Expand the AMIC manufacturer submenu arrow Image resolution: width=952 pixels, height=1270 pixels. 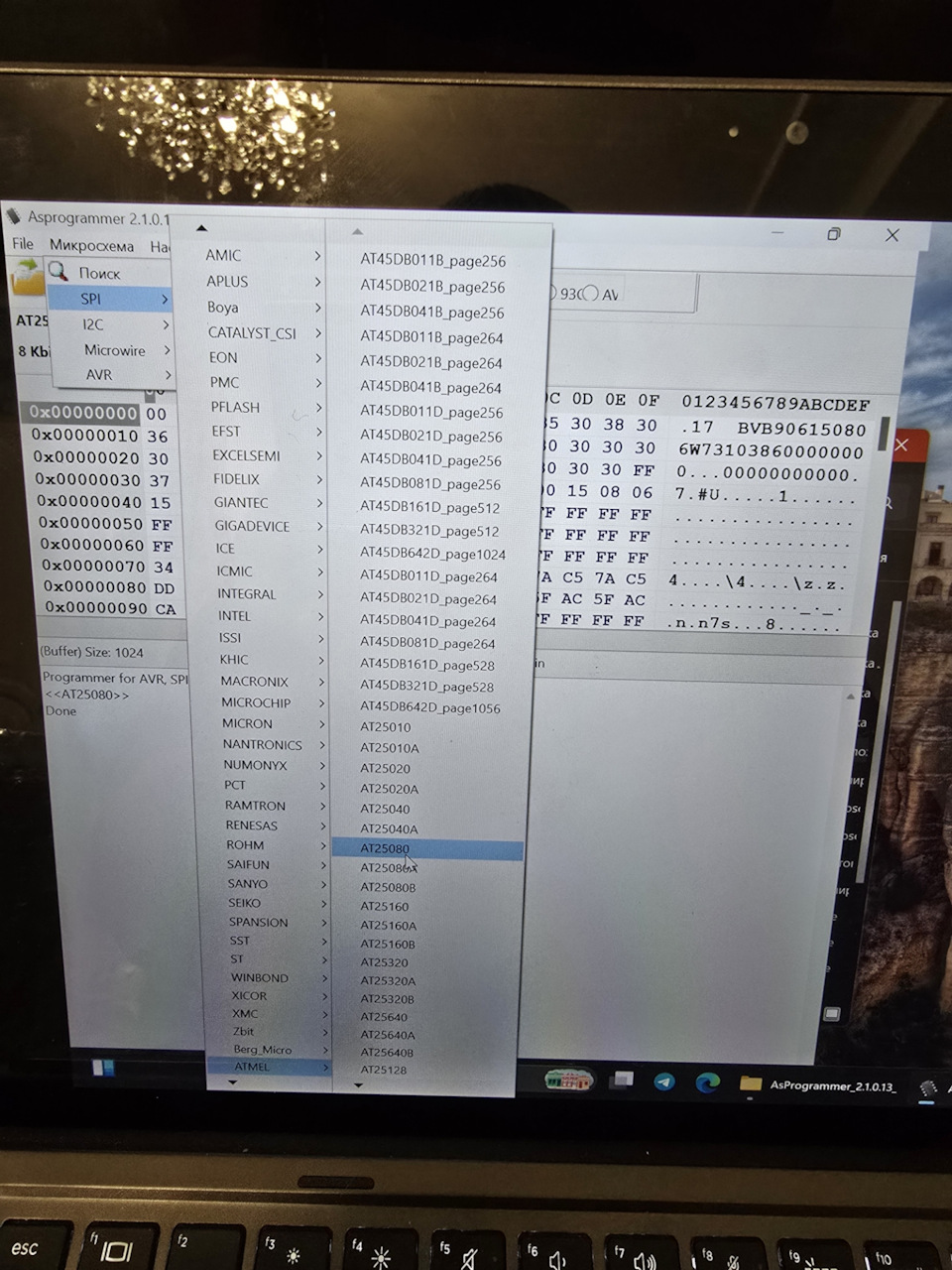[317, 256]
